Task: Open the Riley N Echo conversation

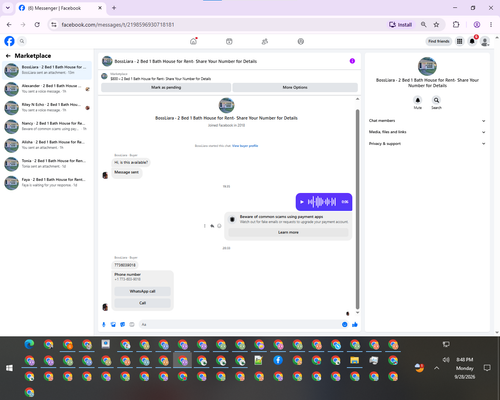Action: 47,107
